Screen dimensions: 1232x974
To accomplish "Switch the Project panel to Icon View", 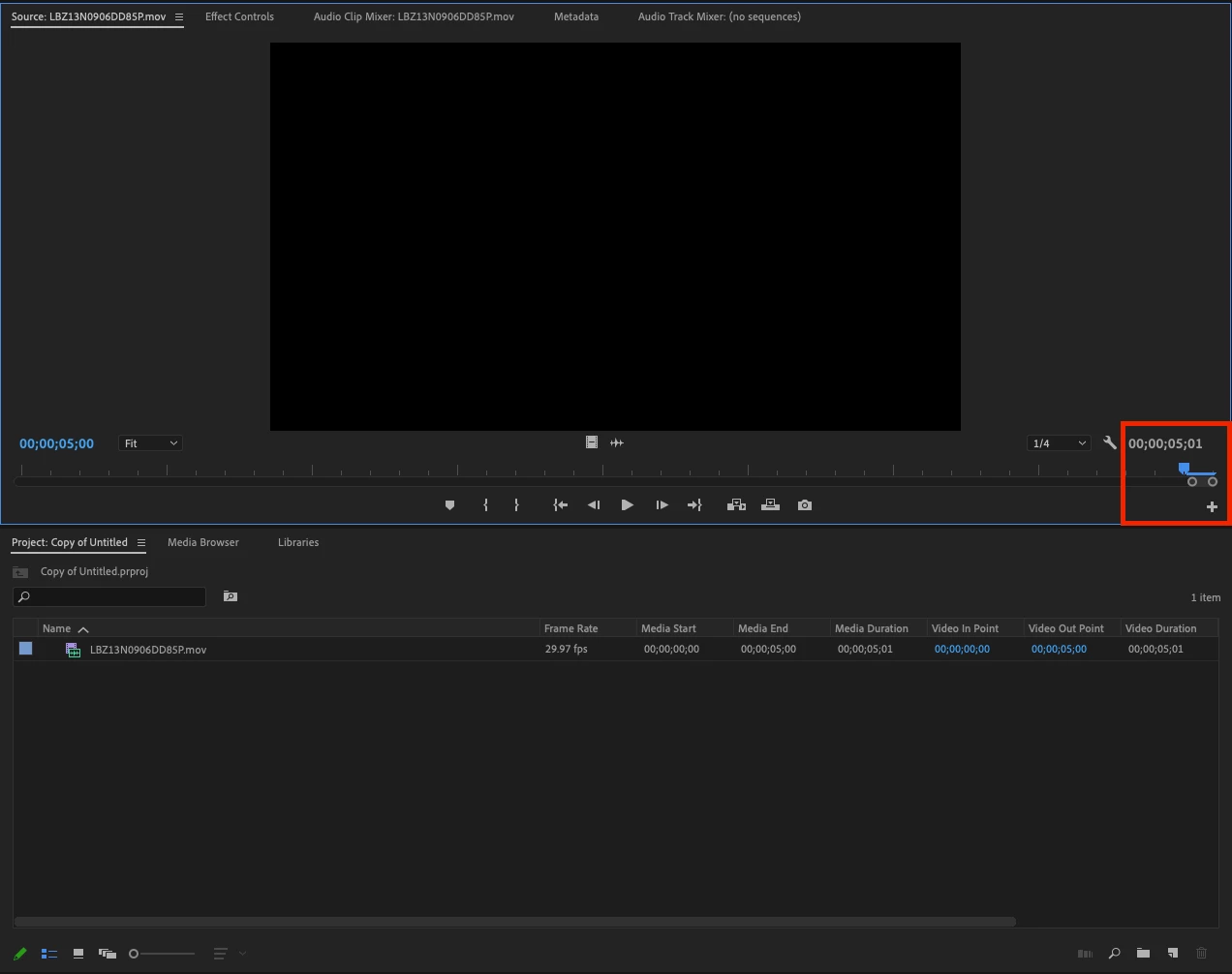I will tap(78, 954).
